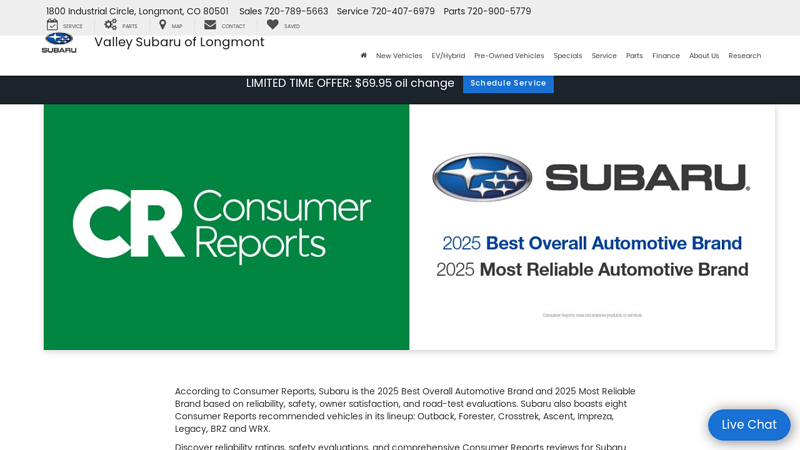Call the Sales number 720-789-5663
Viewport: 800px width, 450px height.
[296, 11]
